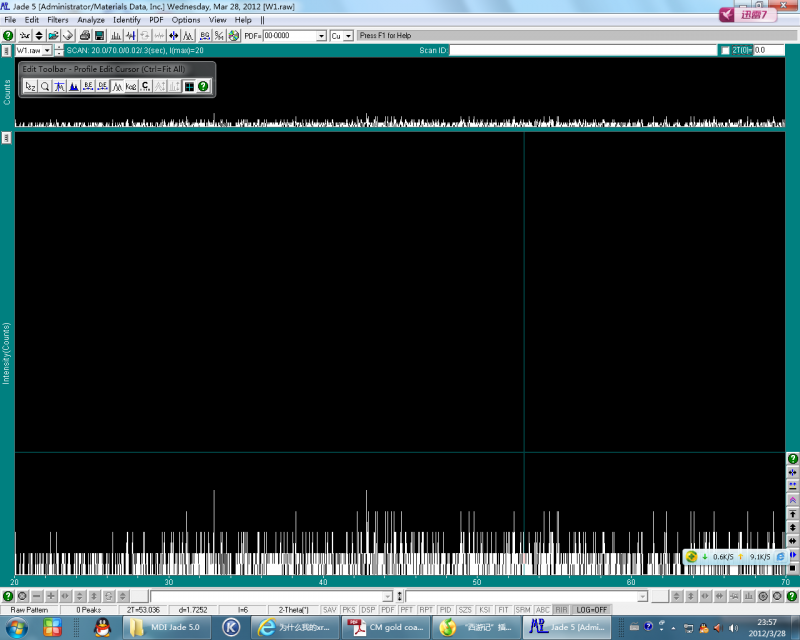
Task: Click the stepper beside W1.raw dropdown
Action: click(x=59, y=51)
